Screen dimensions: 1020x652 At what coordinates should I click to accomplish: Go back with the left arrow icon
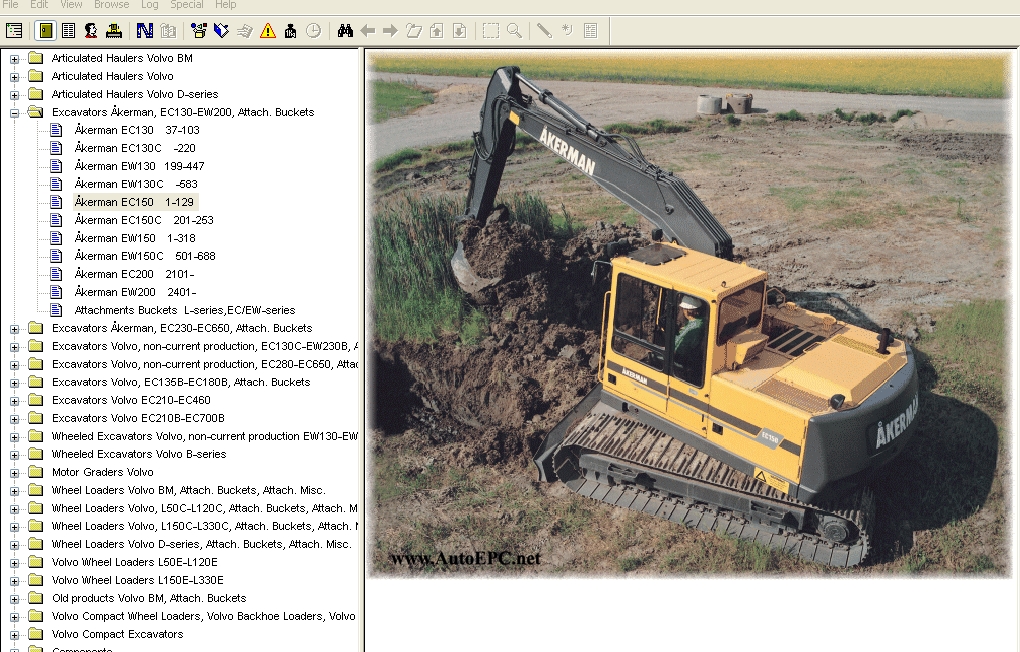[x=368, y=31]
